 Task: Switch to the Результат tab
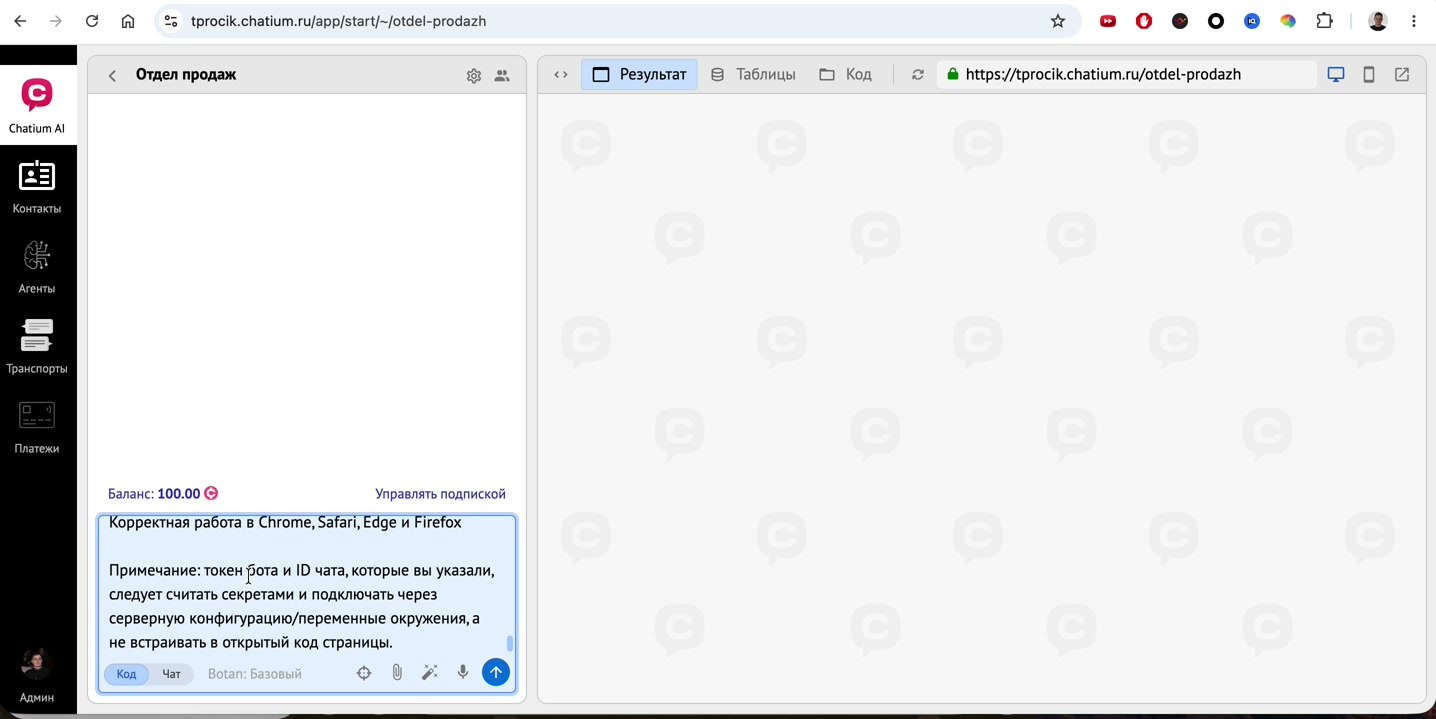coord(639,74)
